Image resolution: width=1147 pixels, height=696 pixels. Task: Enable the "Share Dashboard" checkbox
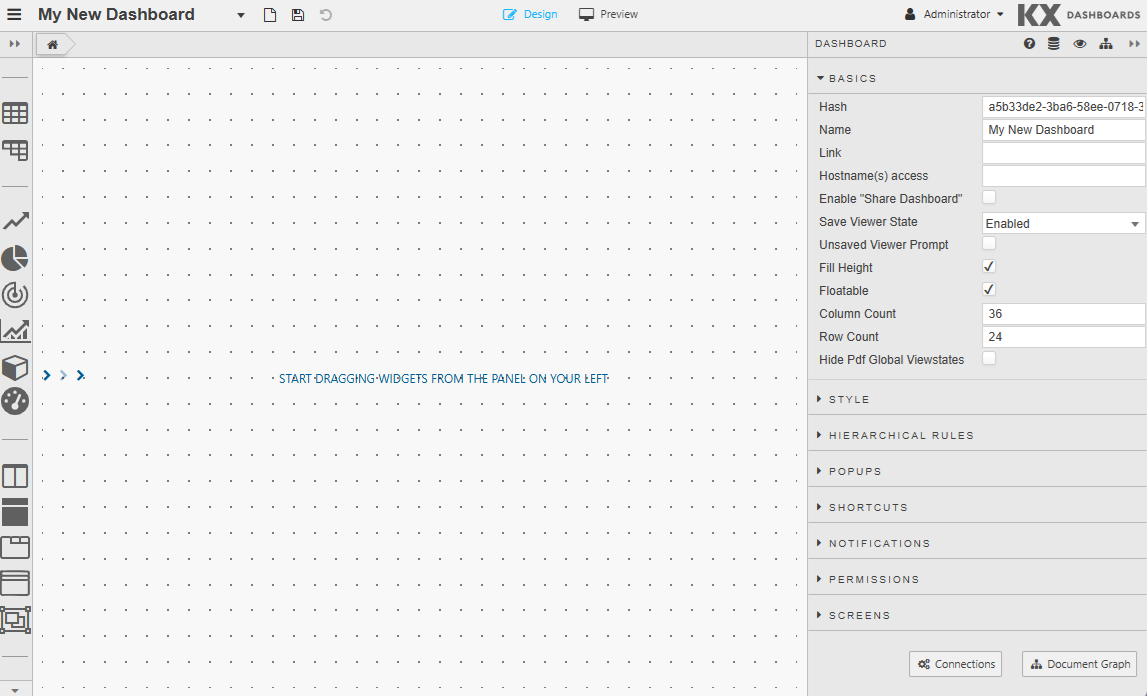(x=989, y=198)
